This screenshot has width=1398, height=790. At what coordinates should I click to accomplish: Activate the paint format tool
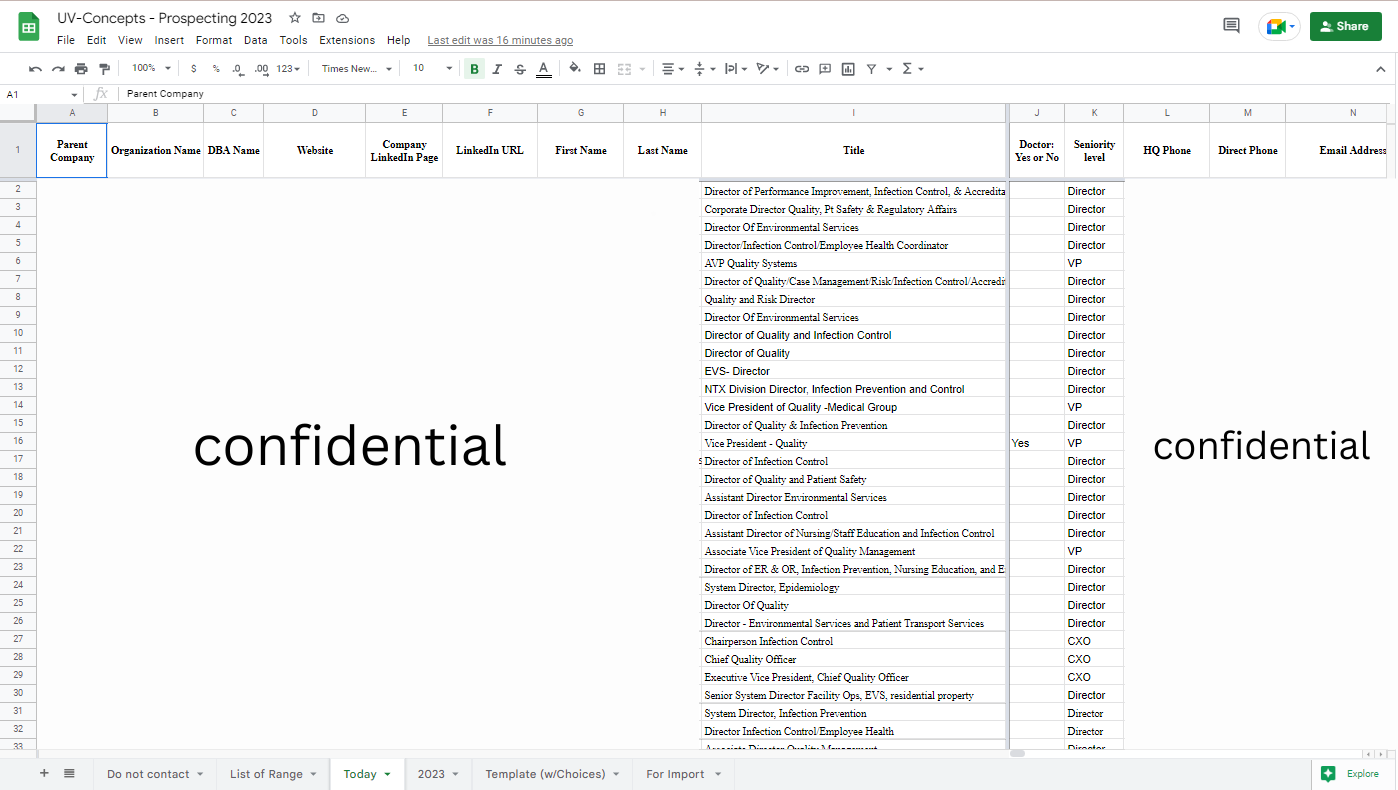[104, 69]
